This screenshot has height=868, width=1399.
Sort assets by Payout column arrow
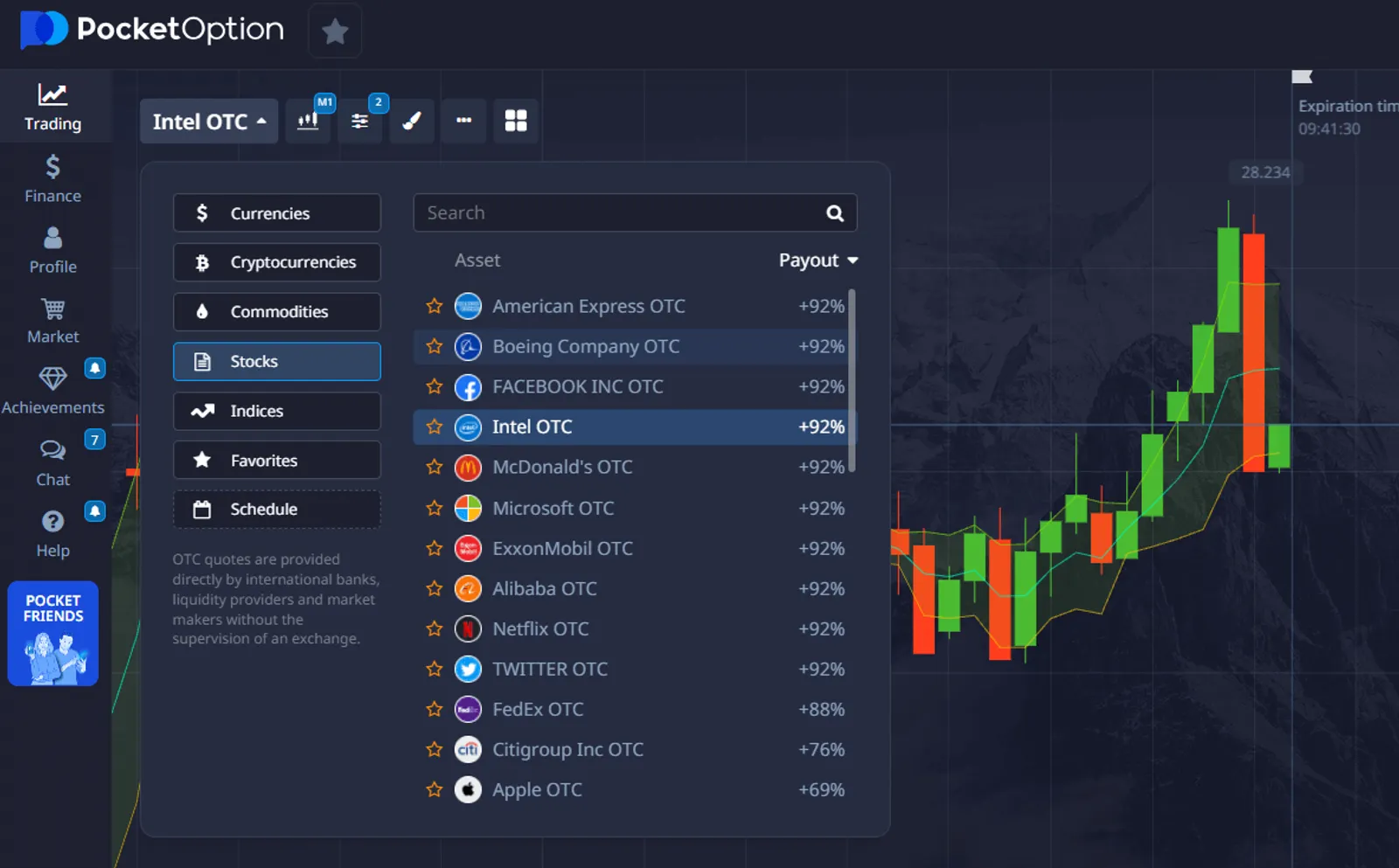point(853,260)
